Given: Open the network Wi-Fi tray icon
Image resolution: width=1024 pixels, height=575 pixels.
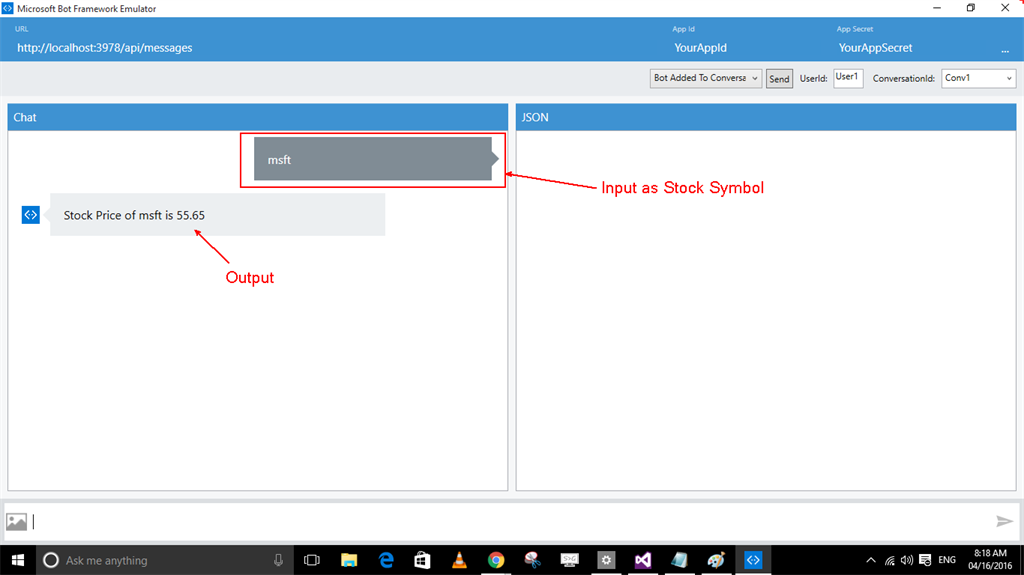Looking at the screenshot, I should point(889,560).
